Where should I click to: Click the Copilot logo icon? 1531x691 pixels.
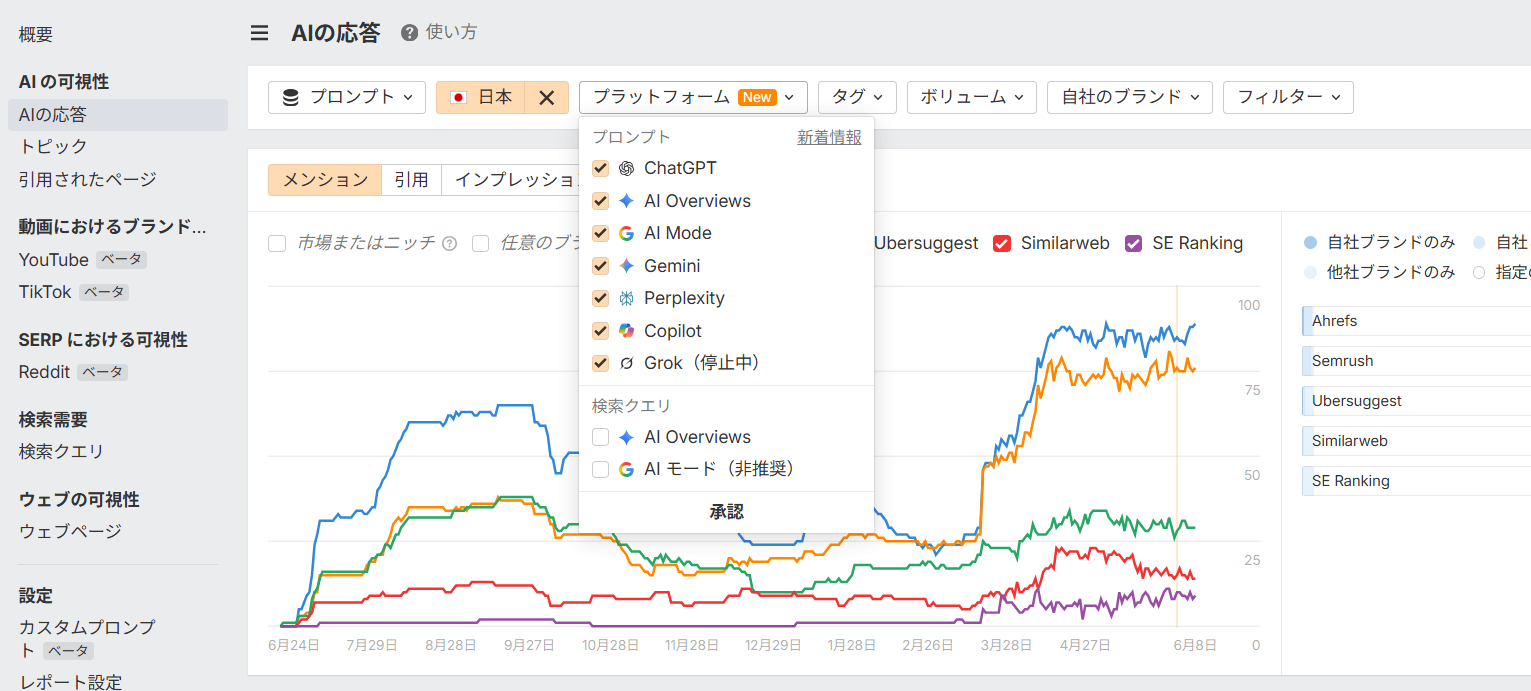[627, 331]
